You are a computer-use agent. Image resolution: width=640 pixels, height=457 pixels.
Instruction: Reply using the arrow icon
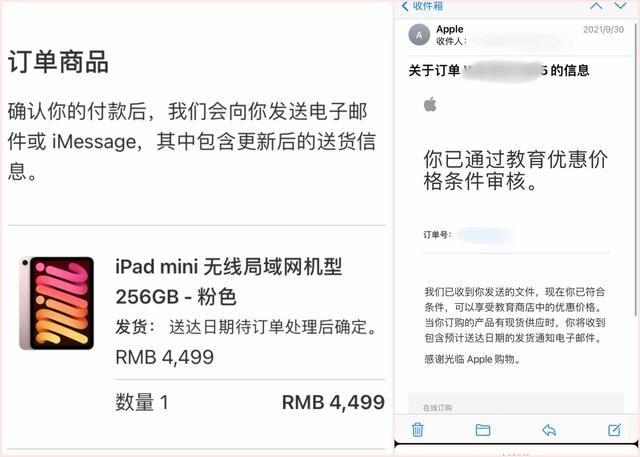pyautogui.click(x=549, y=430)
